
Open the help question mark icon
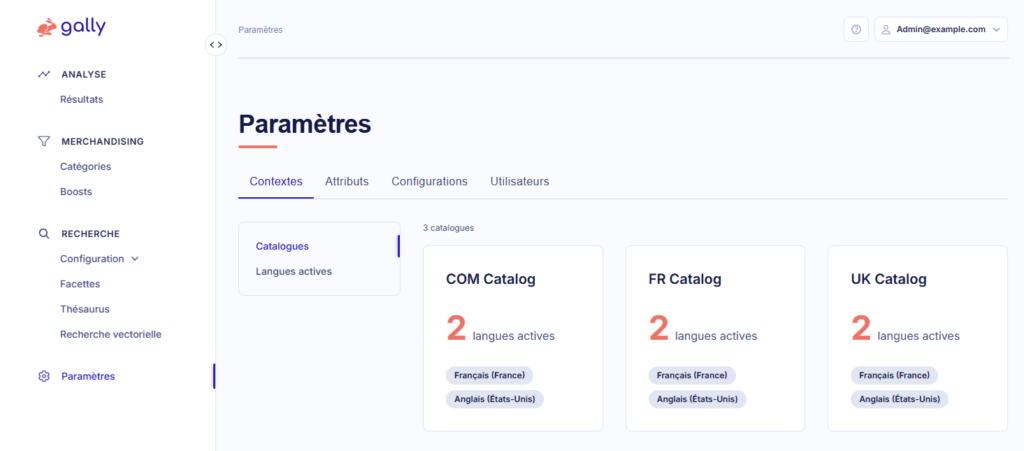(856, 30)
